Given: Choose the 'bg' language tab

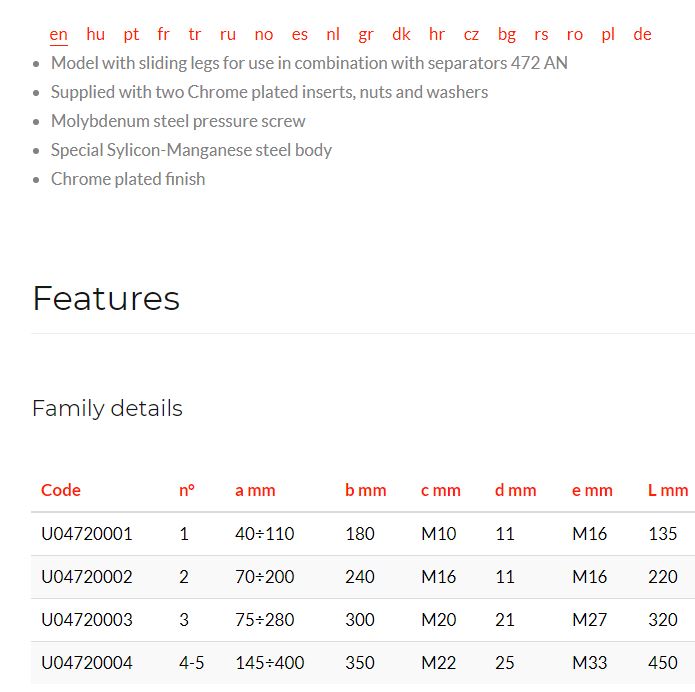Looking at the screenshot, I should click(x=507, y=35).
